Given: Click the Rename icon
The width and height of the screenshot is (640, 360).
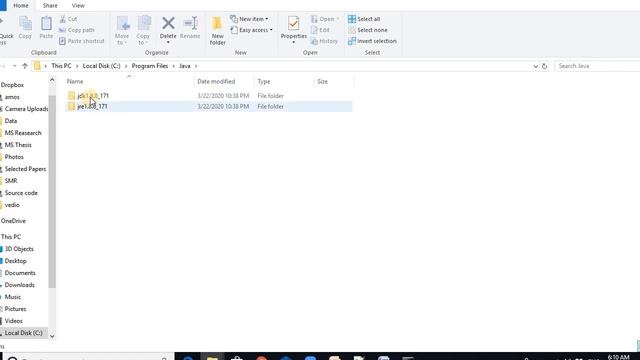Looking at the screenshot, I should pos(190,23).
